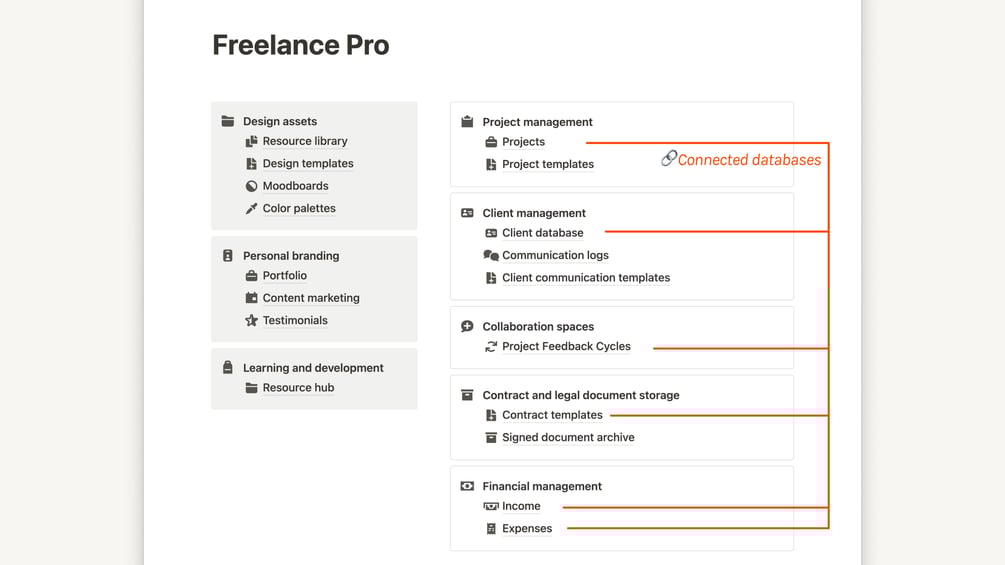Click the eyedropper icon next to Color palettes
Screen dimensions: 1005x565
click(x=251, y=208)
